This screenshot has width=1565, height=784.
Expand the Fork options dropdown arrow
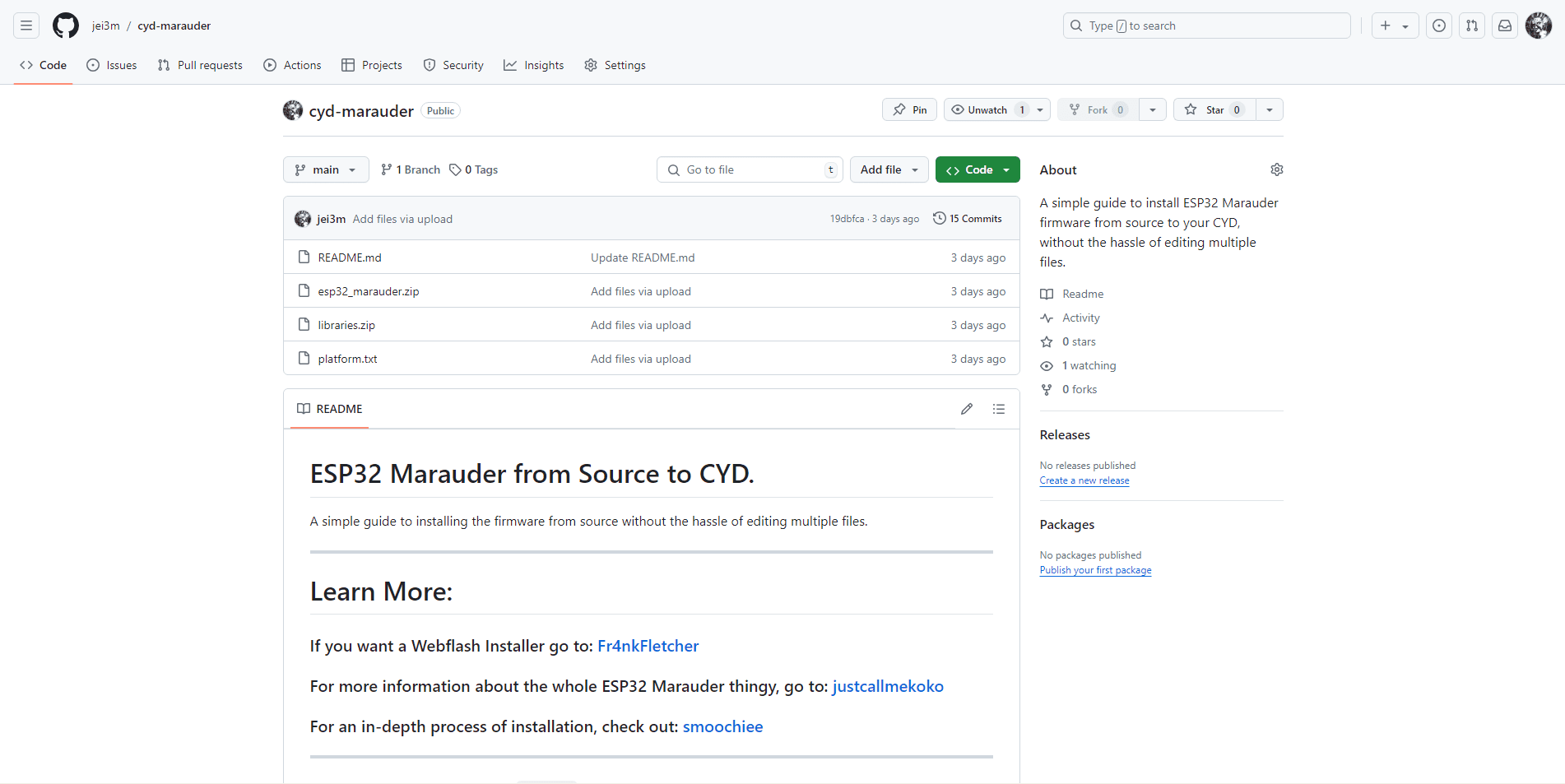tap(1153, 109)
